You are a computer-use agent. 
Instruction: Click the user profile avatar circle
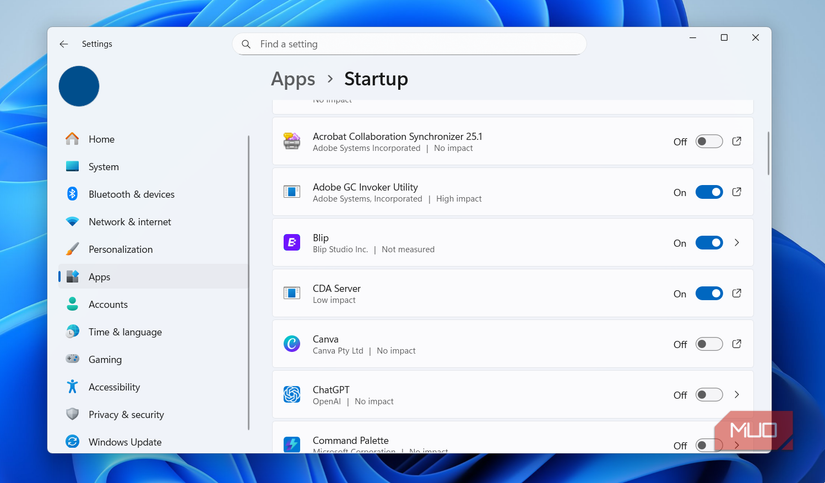click(x=79, y=86)
